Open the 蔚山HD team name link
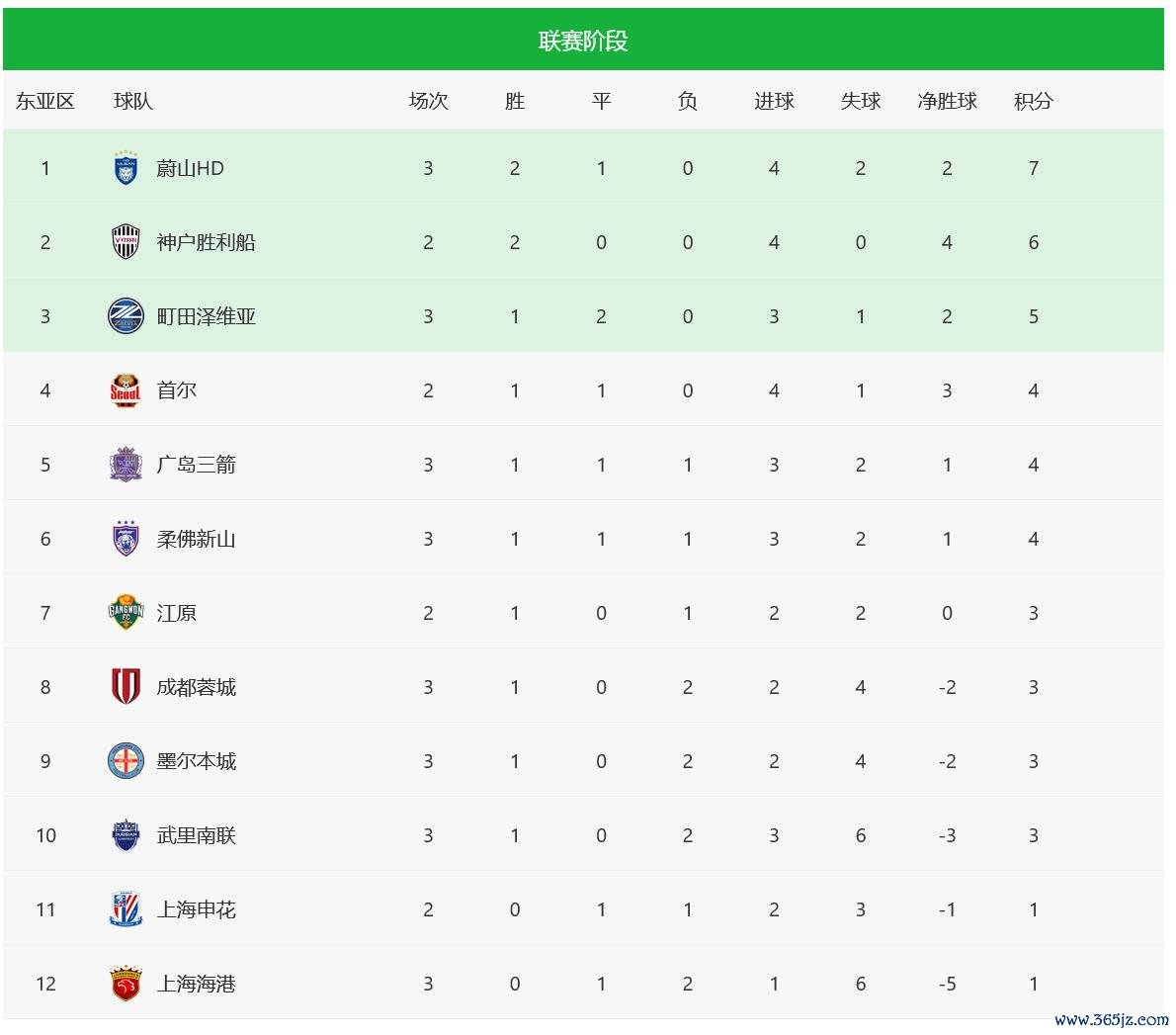The image size is (1176, 1035). pos(190,168)
